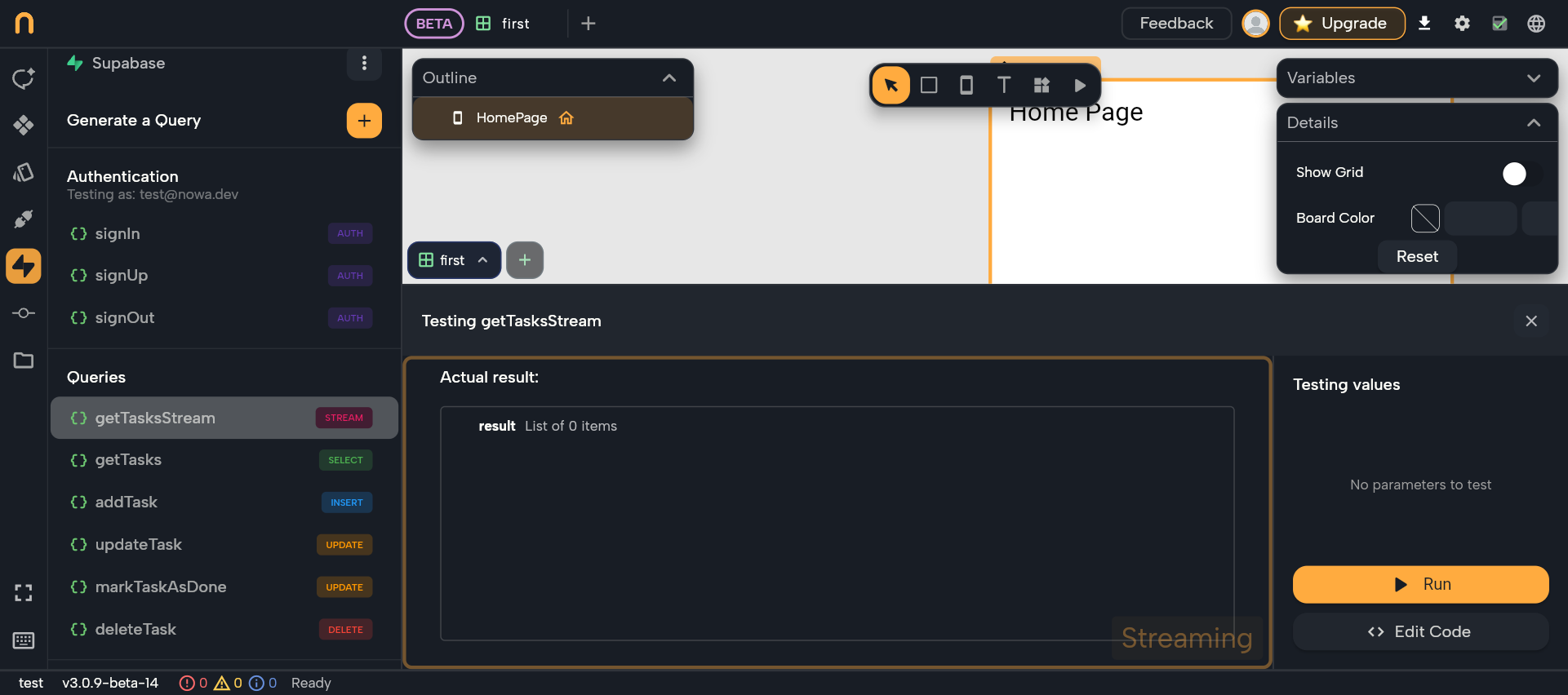1568x695 pixels.
Task: Open settings gear in top bar
Action: click(1462, 24)
